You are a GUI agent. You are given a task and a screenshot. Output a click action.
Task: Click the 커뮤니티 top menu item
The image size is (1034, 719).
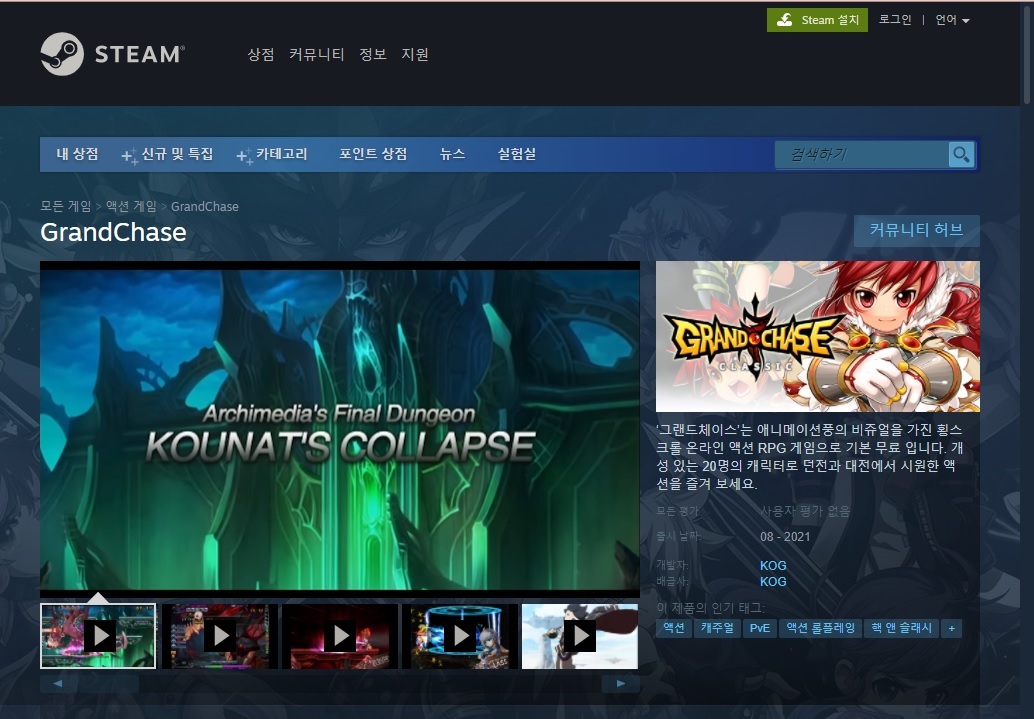[317, 55]
